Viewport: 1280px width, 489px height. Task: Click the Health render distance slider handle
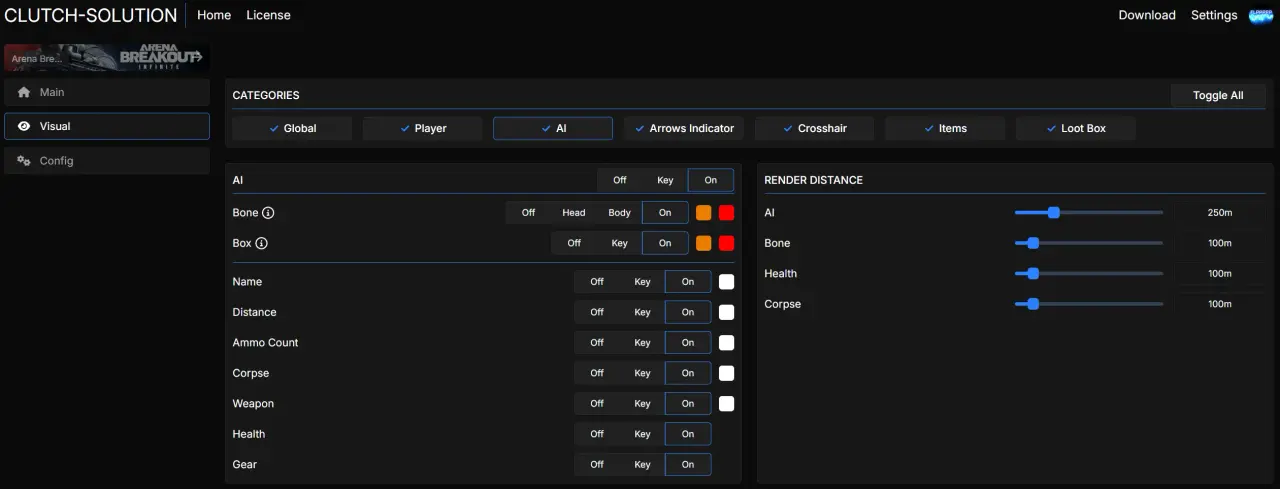click(1033, 273)
